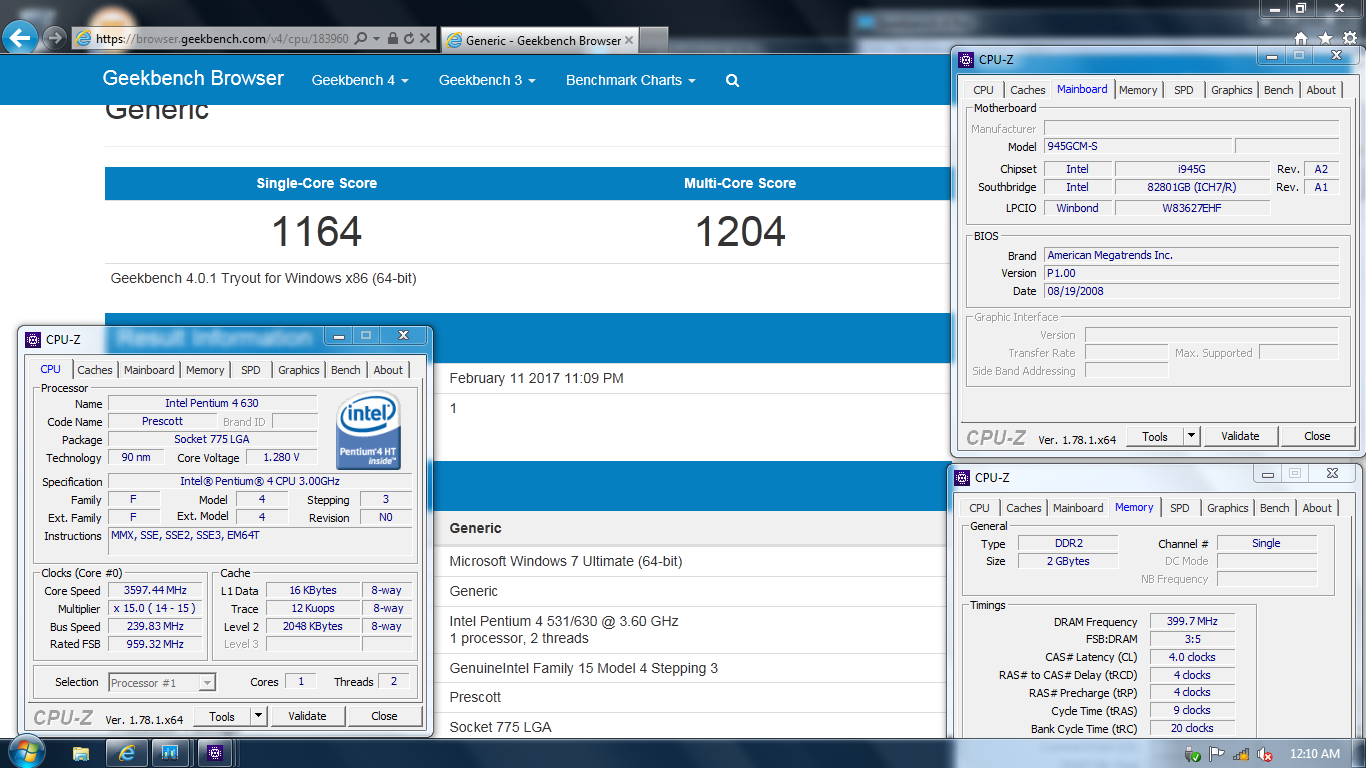The height and width of the screenshot is (768, 1366).
Task: Click the CPU-Z title icon in Mainboard window
Action: click(x=965, y=60)
